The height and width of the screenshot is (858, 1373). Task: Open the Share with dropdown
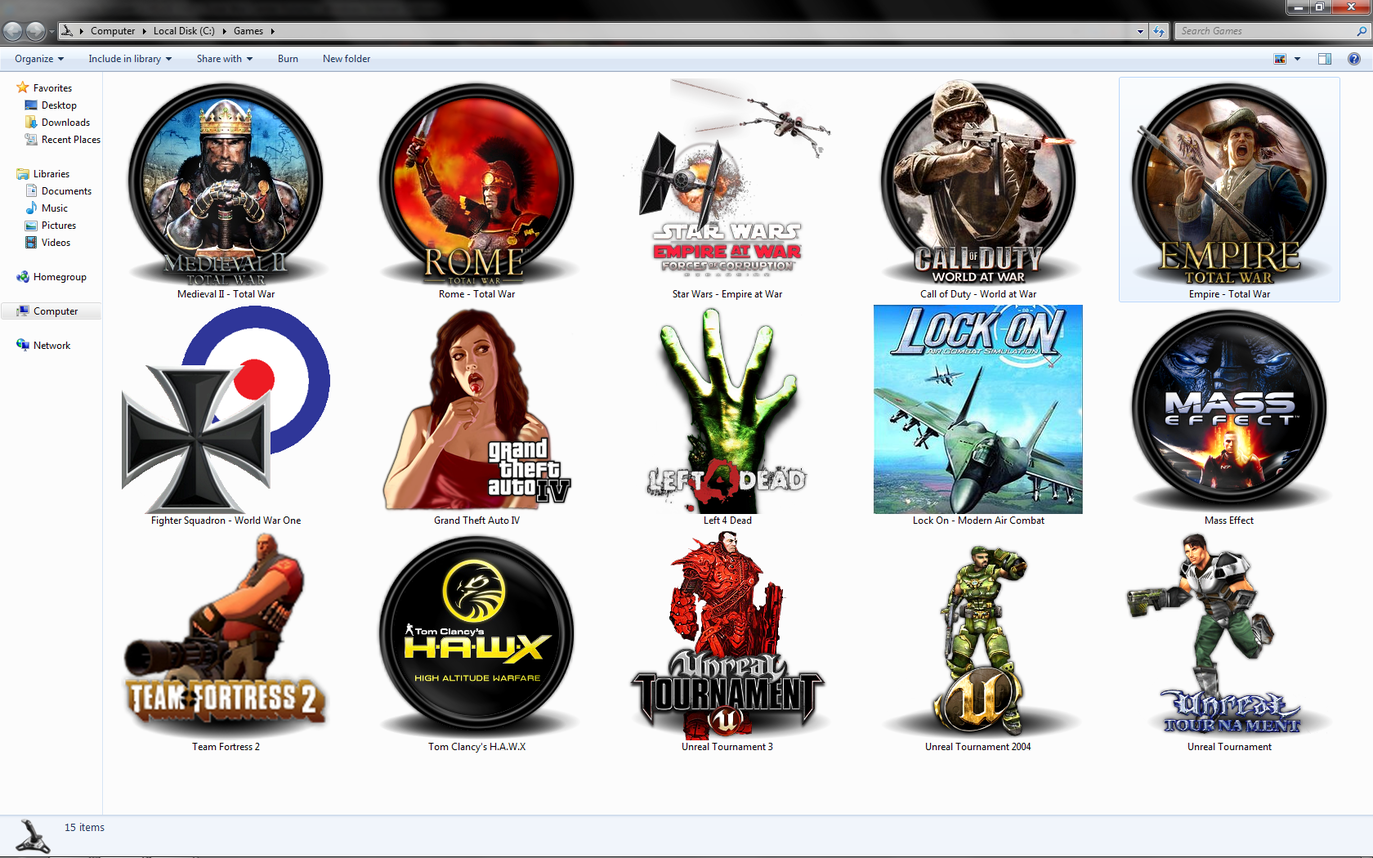pyautogui.click(x=224, y=59)
